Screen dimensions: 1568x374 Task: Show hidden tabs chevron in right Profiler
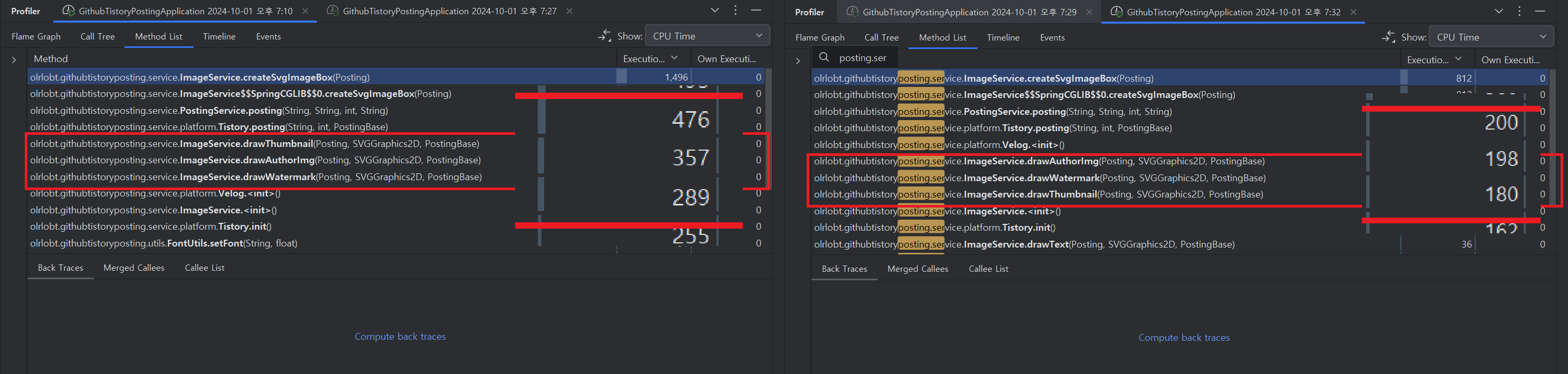pos(1499,12)
